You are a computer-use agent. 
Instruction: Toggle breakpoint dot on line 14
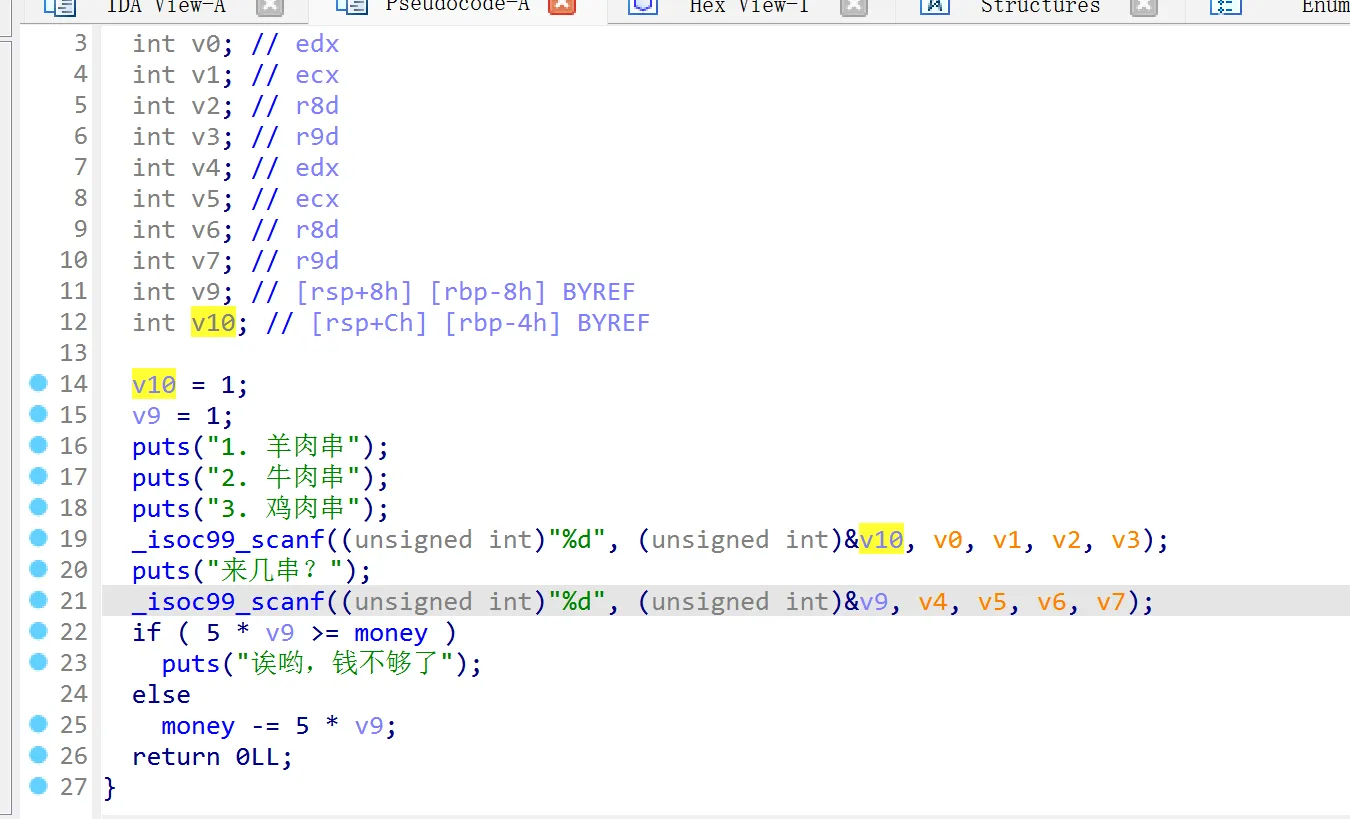[x=39, y=384]
